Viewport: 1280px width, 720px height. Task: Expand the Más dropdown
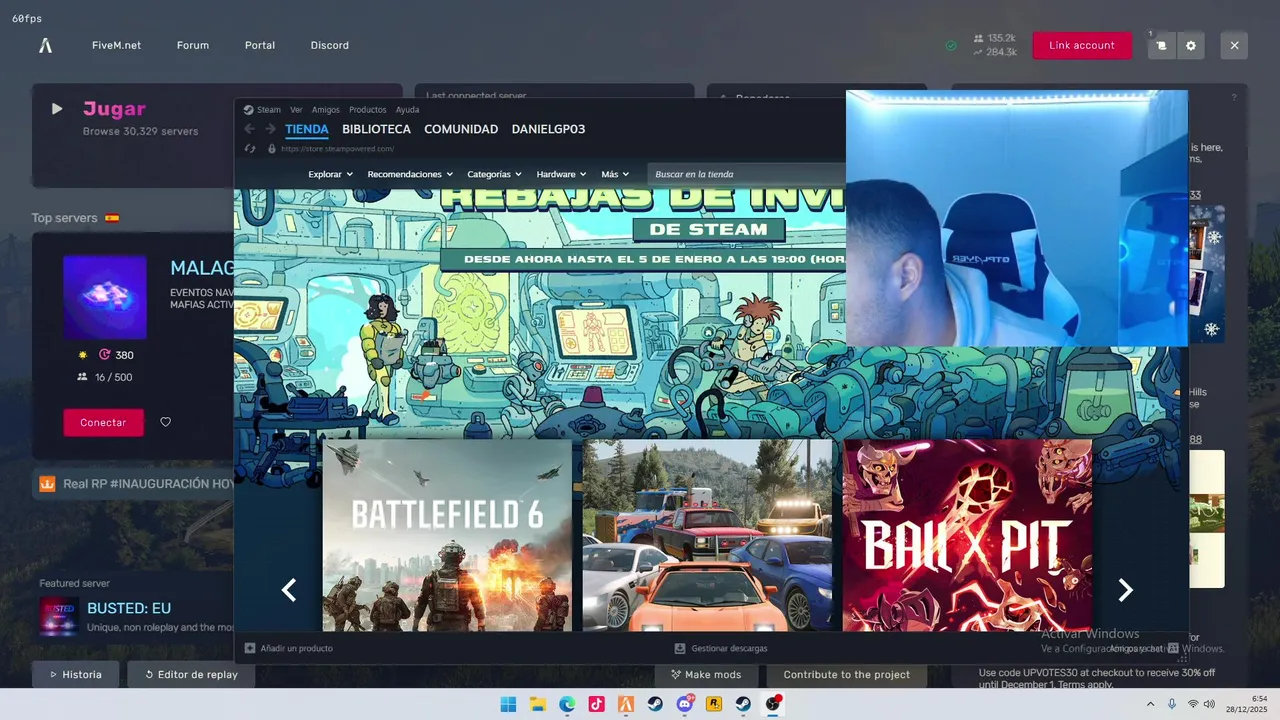click(616, 174)
